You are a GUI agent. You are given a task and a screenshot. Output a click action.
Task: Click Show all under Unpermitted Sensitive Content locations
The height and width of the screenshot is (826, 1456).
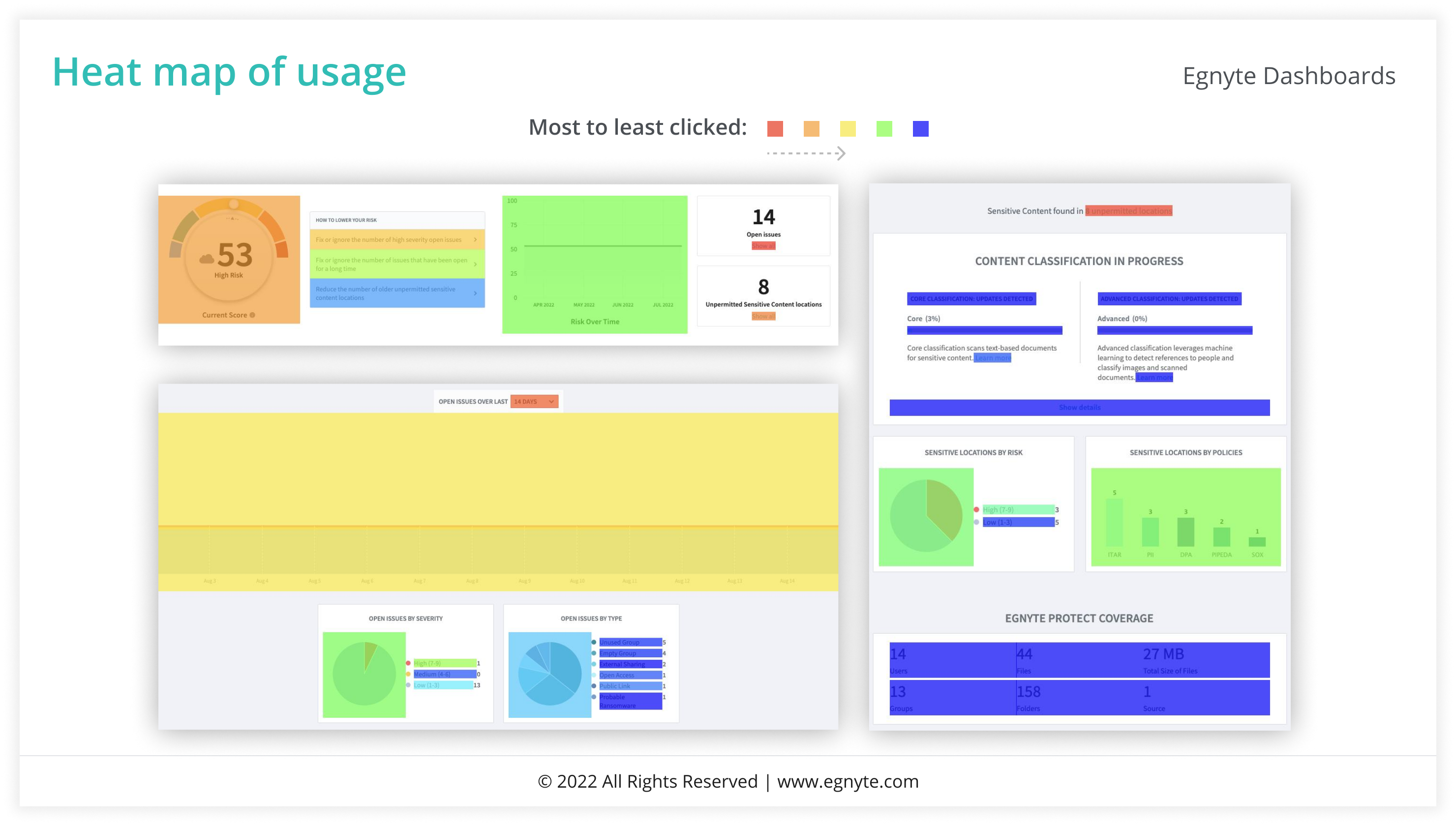pos(763,316)
